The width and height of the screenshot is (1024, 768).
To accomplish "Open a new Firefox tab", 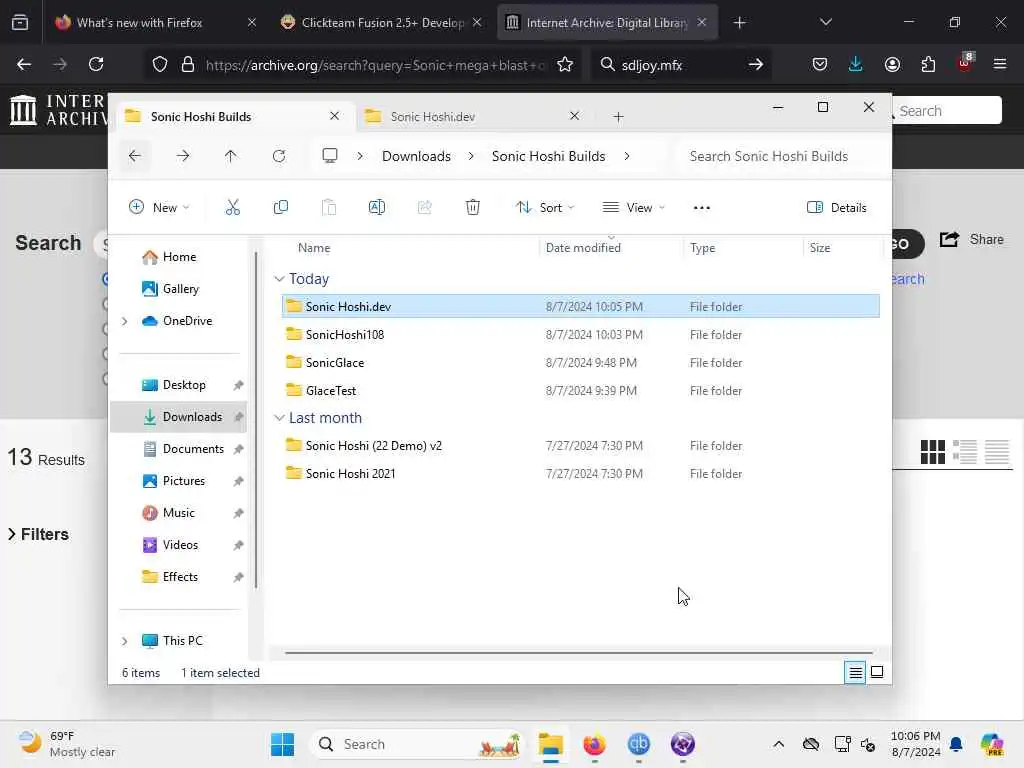I will [739, 23].
